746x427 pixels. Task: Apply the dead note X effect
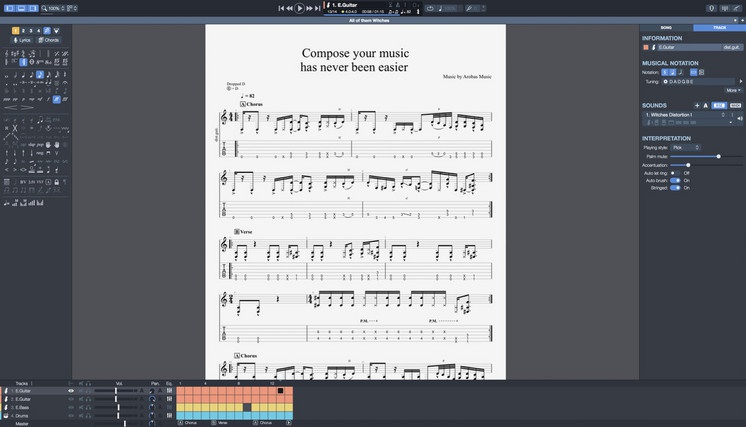(x=15, y=128)
